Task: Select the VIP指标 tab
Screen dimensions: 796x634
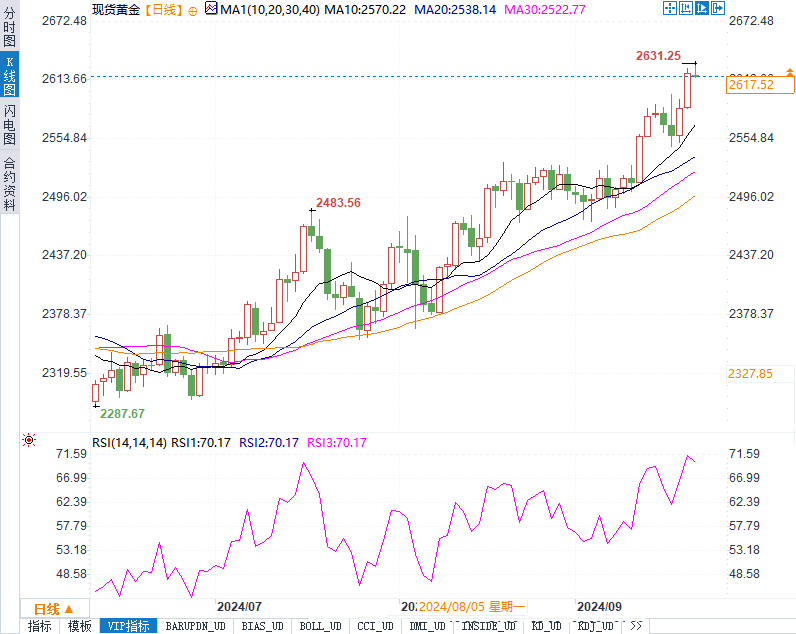Action: point(129,626)
